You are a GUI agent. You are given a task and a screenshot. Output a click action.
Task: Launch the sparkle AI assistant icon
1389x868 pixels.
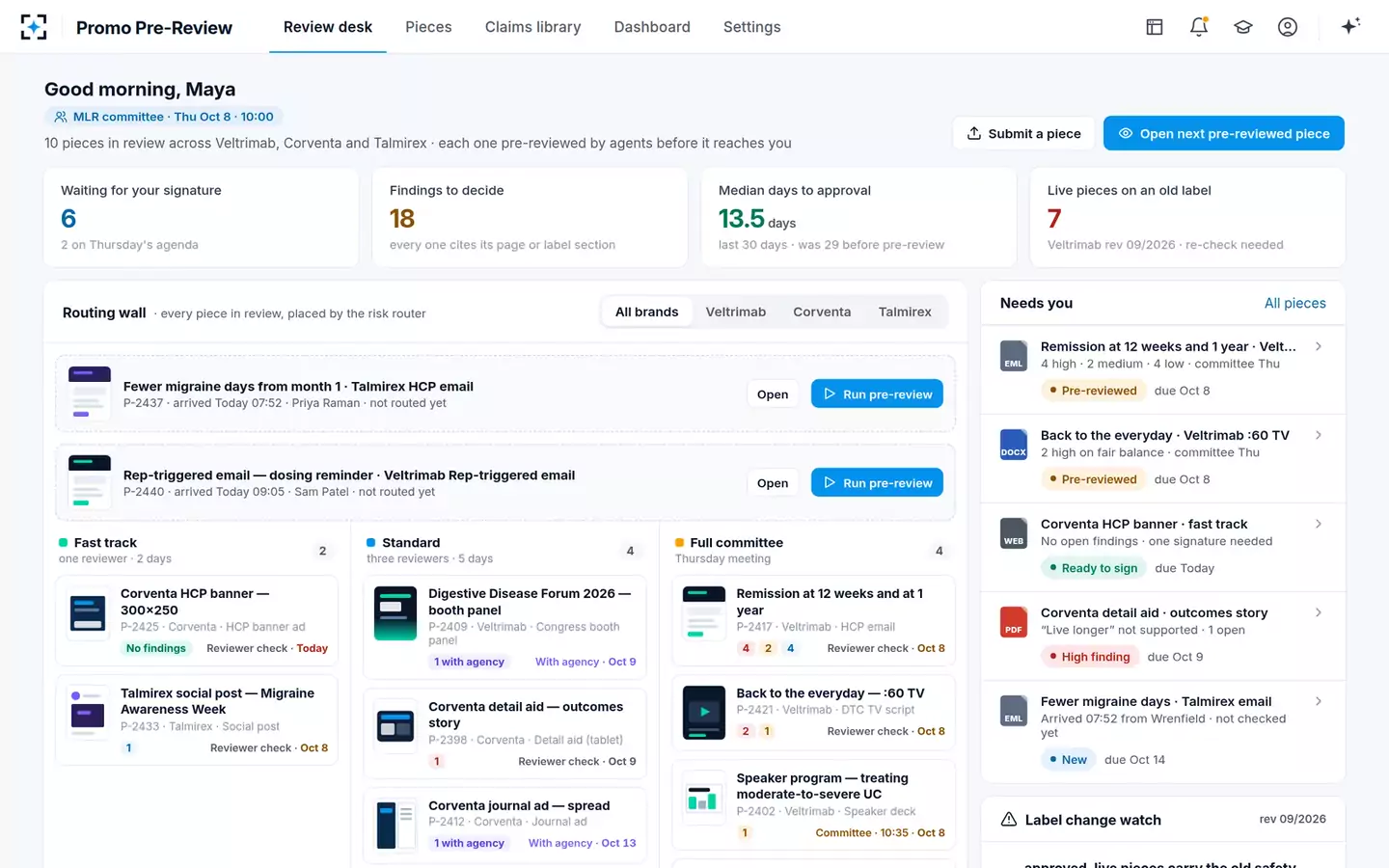coord(1350,26)
